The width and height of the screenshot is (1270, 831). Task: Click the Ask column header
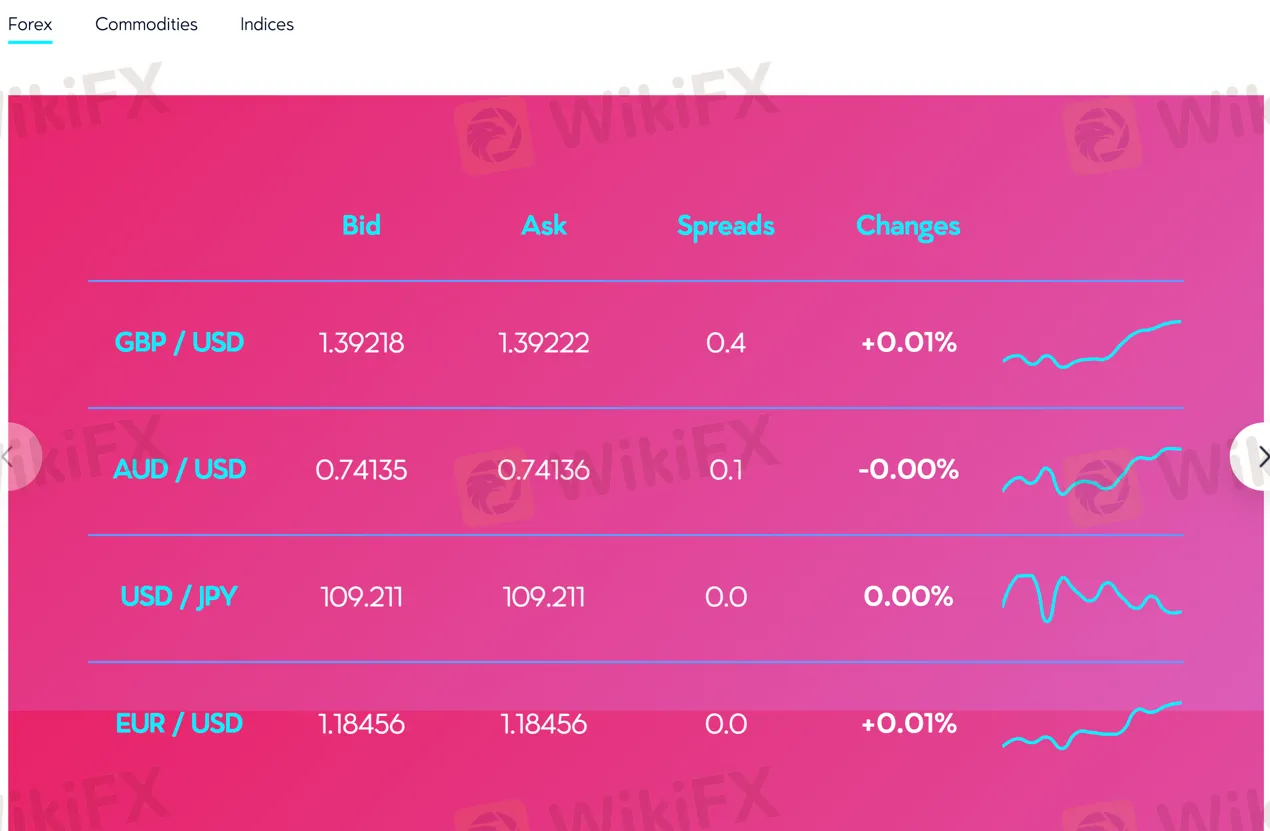point(544,225)
